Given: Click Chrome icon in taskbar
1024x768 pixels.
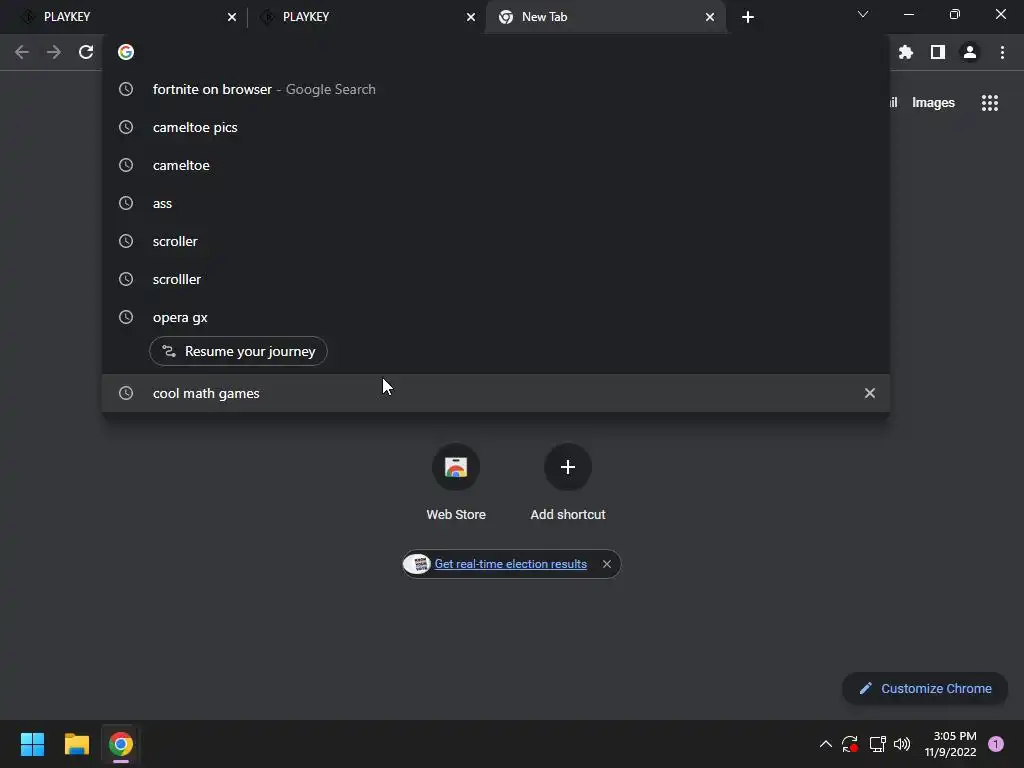Looking at the screenshot, I should 121,744.
